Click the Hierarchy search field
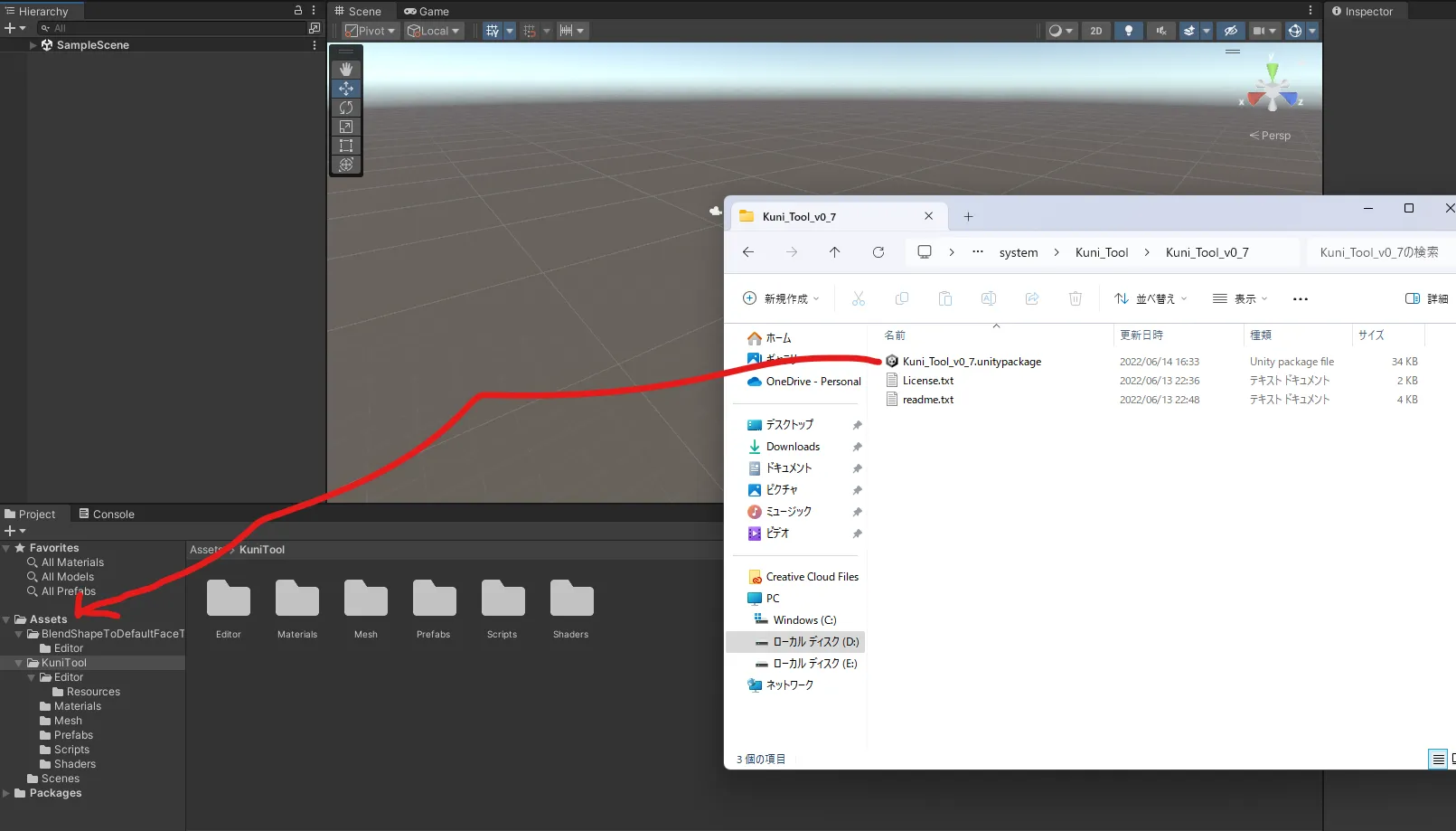The width and height of the screenshot is (1456, 831). [x=172, y=29]
